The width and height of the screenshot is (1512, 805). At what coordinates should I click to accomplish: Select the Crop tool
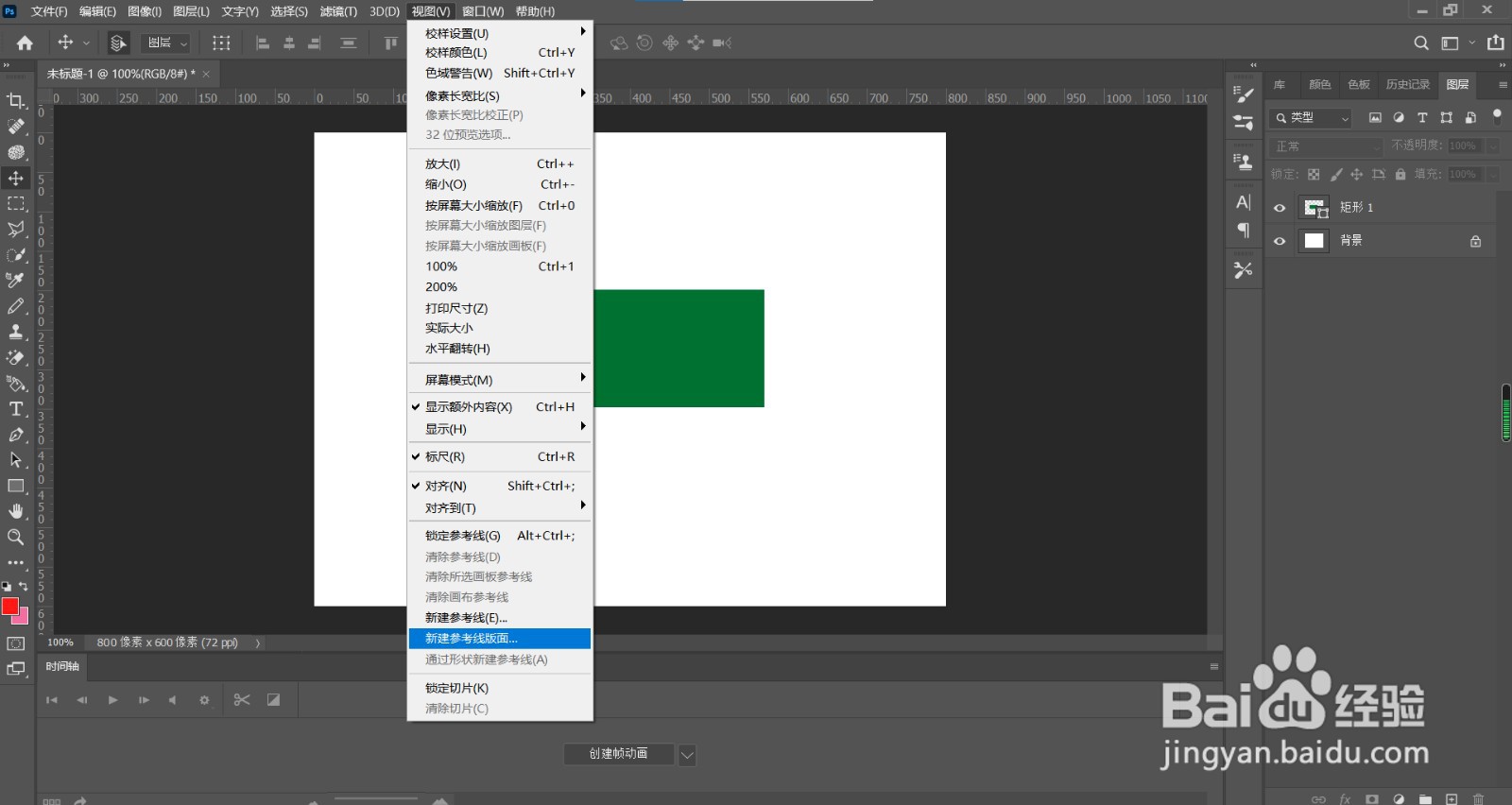[x=16, y=101]
